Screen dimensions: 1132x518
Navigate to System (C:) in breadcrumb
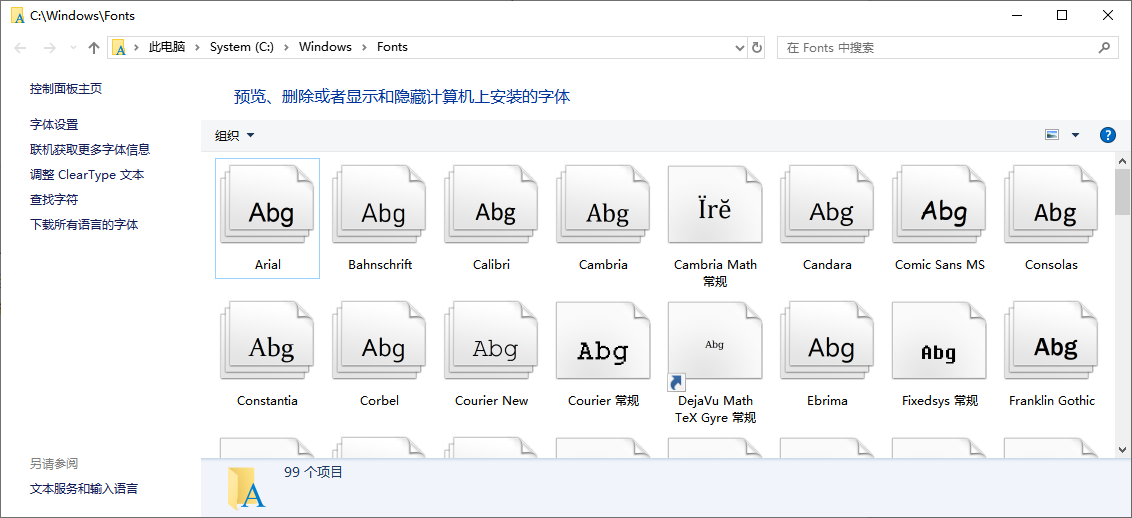point(242,47)
